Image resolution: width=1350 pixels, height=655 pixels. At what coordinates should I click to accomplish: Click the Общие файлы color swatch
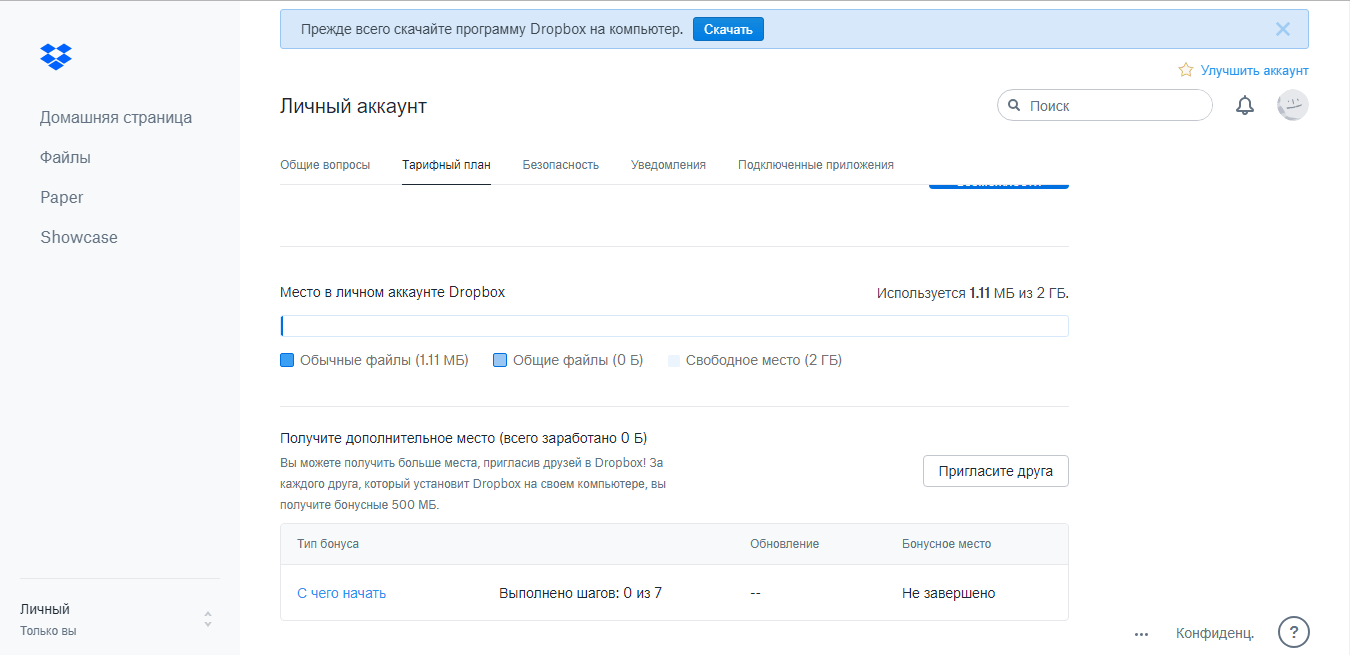click(x=500, y=360)
